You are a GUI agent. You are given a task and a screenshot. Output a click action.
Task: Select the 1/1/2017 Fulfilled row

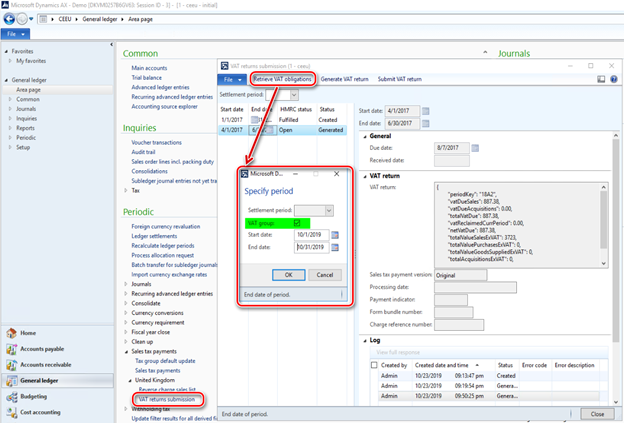tap(283, 120)
